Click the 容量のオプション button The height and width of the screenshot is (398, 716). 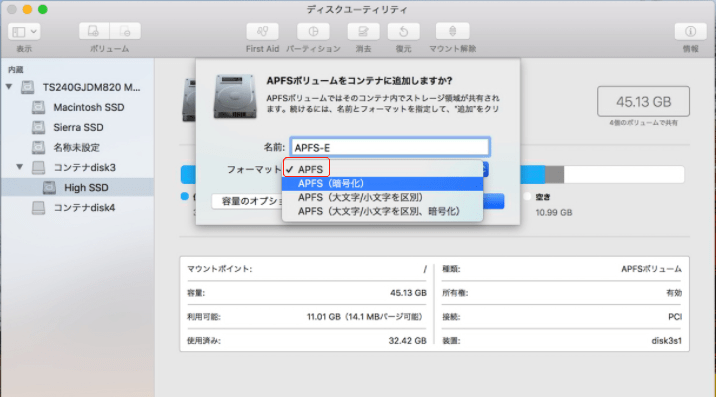click(x=247, y=201)
